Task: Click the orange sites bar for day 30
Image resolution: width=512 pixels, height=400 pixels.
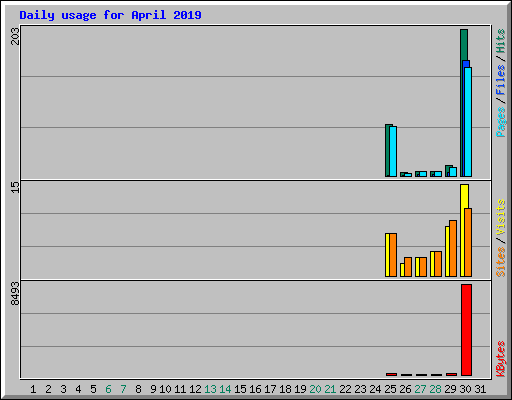Action: tap(468, 243)
